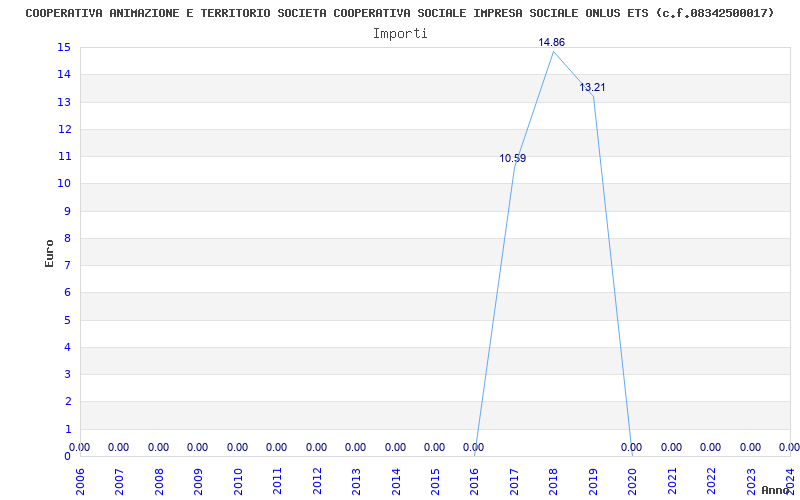Click the 'Euro' y-axis label
This screenshot has width=800, height=500.
pos(49,253)
